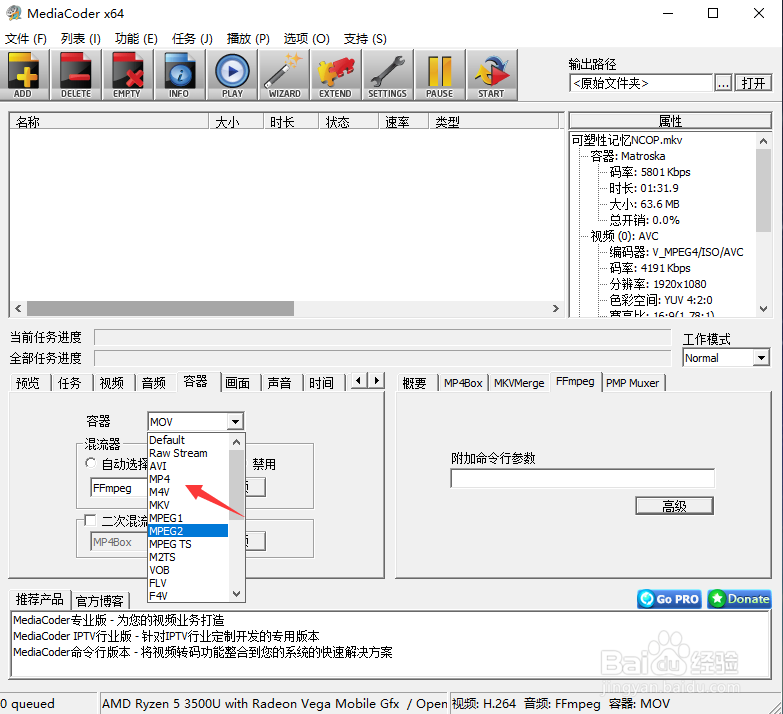Open the INFO toolbar icon
The width and height of the screenshot is (783, 714).
tap(179, 75)
